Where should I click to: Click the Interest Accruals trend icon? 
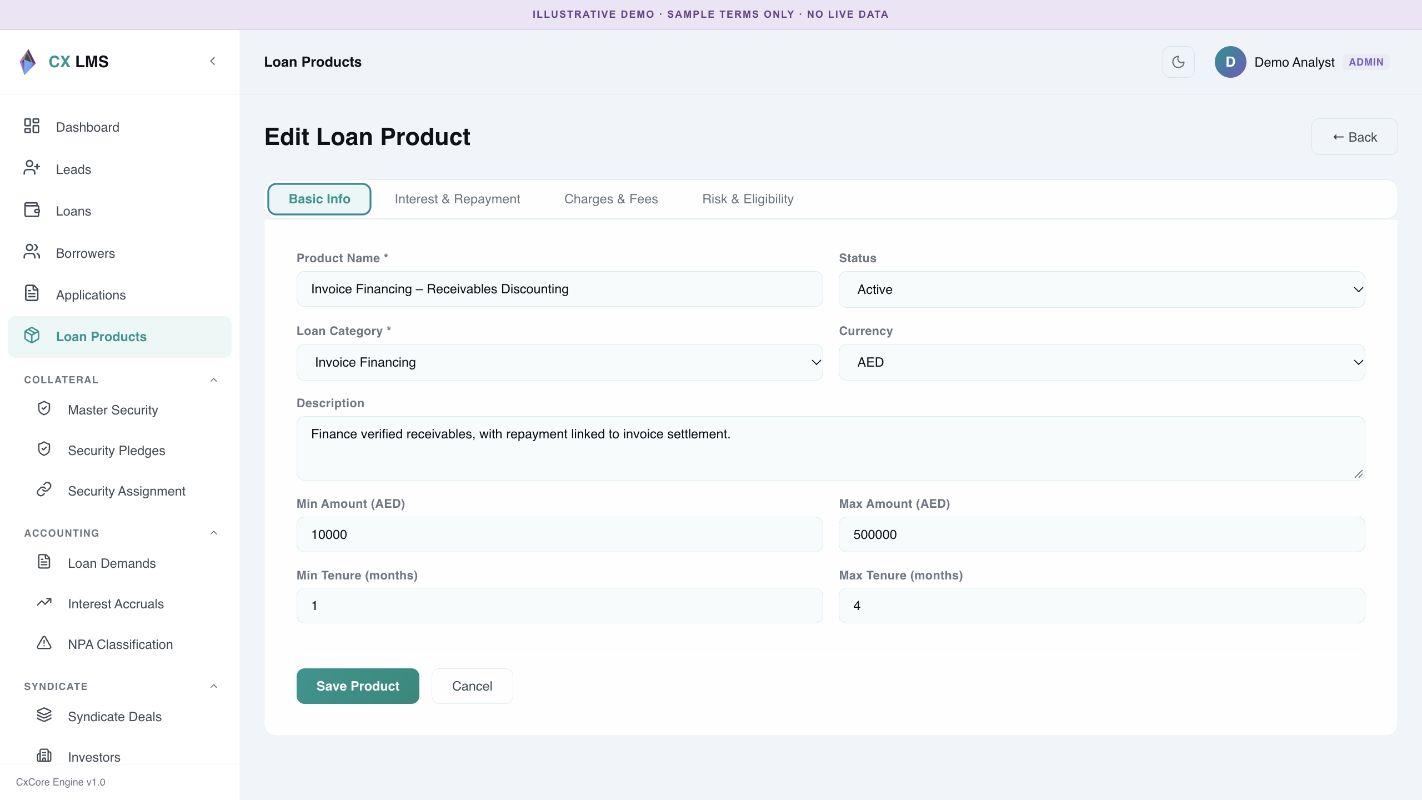click(44, 603)
